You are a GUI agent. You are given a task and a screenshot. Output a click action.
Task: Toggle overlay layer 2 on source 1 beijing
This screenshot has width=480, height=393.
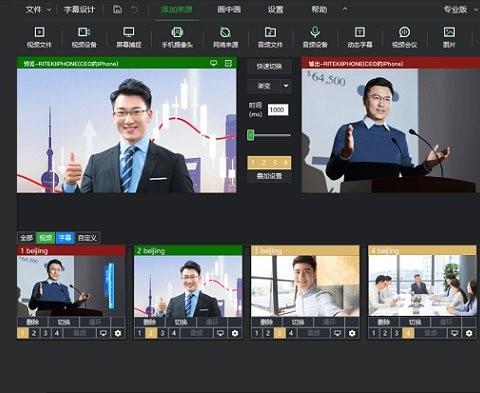click(34, 333)
